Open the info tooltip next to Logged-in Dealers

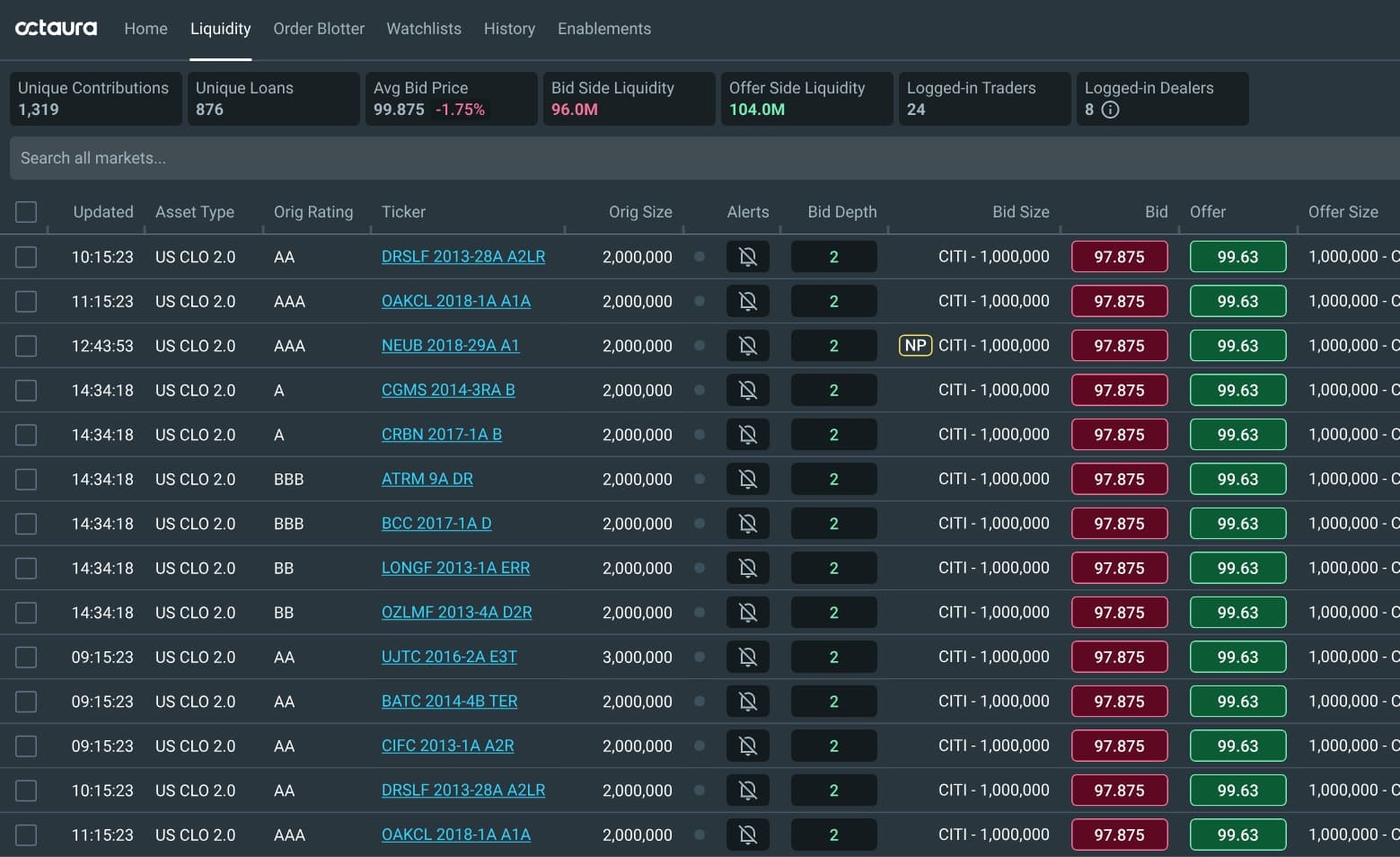coord(1110,110)
